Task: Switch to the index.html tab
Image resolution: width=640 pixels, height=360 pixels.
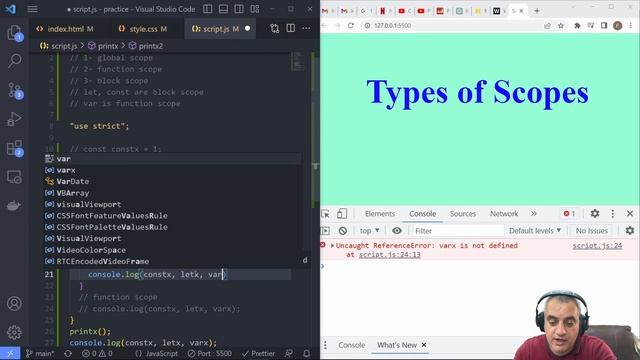Action: tap(65, 29)
